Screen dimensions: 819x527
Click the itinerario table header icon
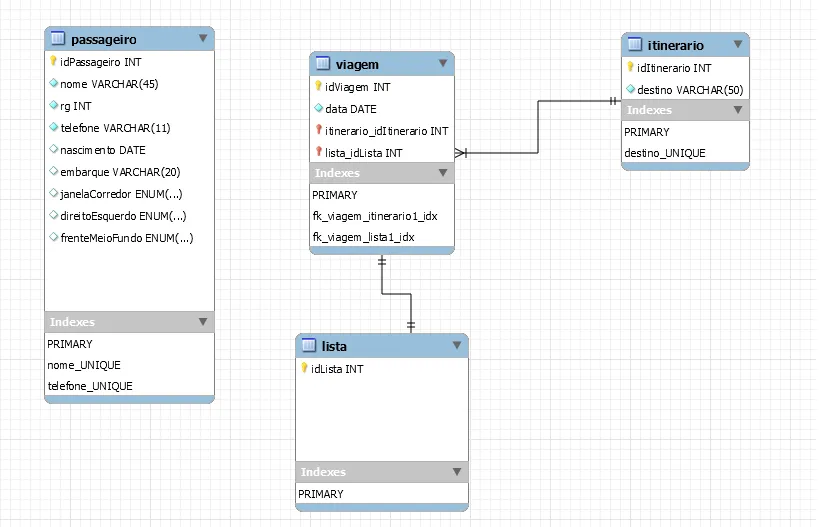634,45
